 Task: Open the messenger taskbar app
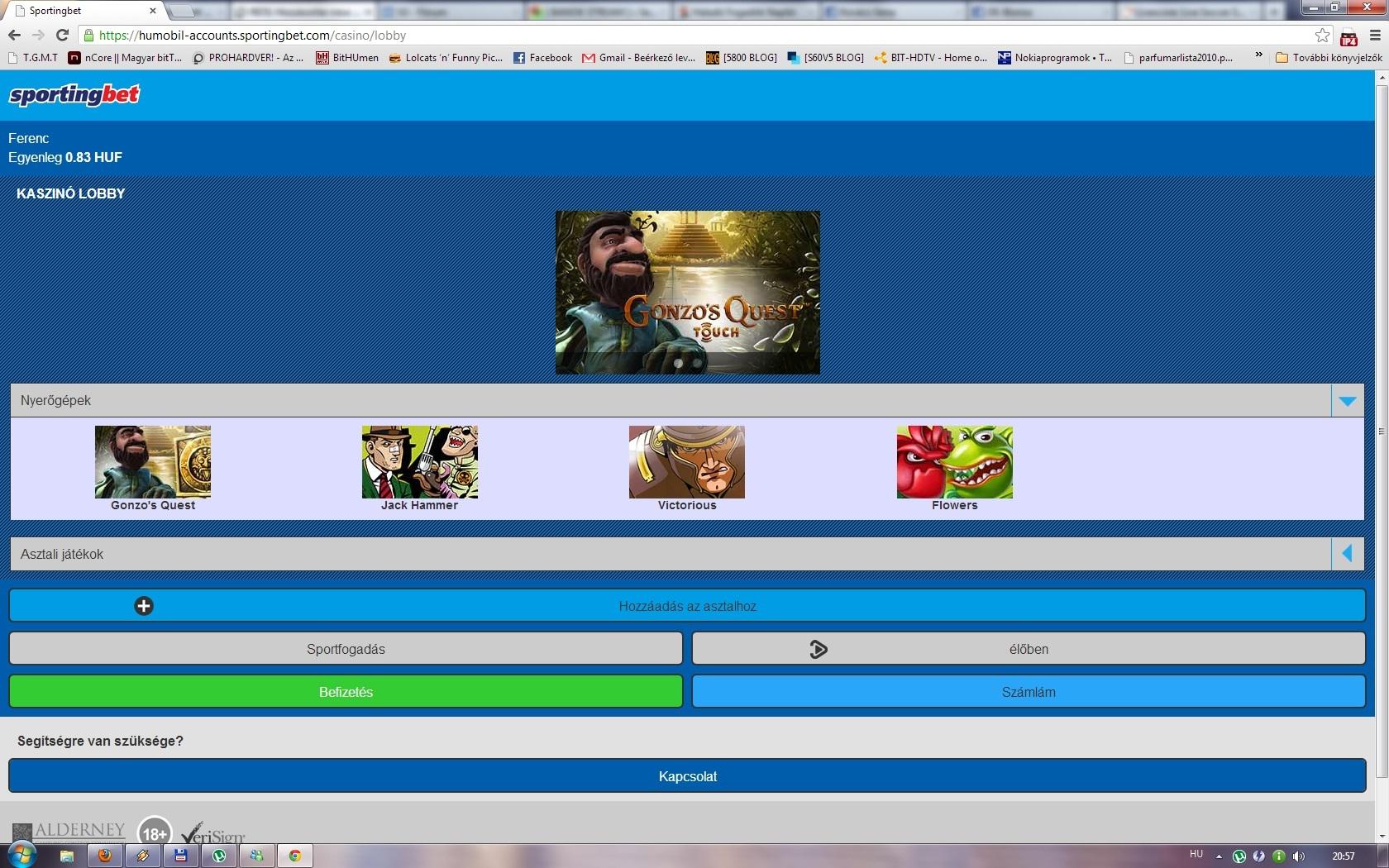257,856
